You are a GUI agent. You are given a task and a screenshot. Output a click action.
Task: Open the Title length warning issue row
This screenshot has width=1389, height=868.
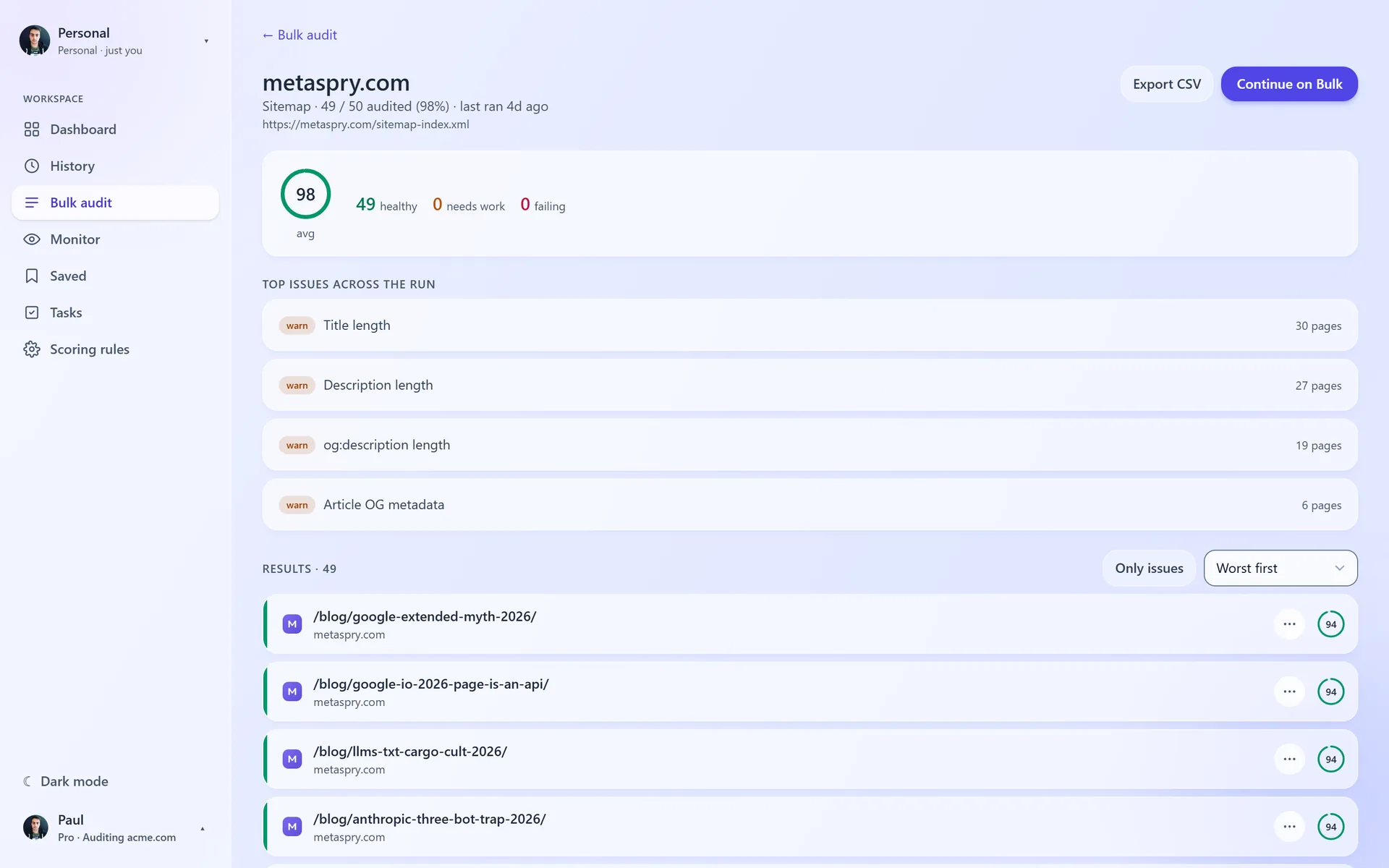810,325
